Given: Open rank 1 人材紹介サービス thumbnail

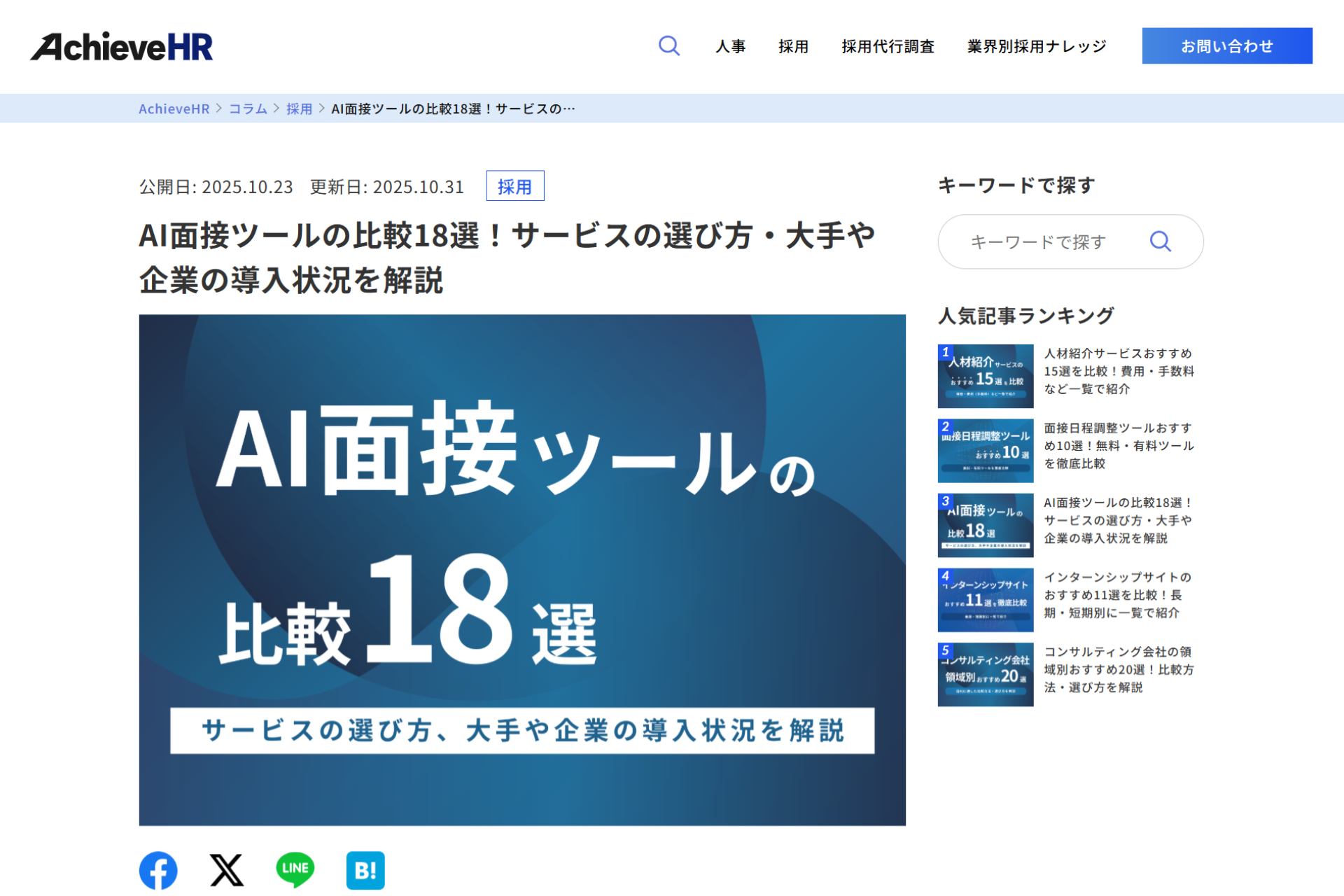Looking at the screenshot, I should (x=985, y=376).
